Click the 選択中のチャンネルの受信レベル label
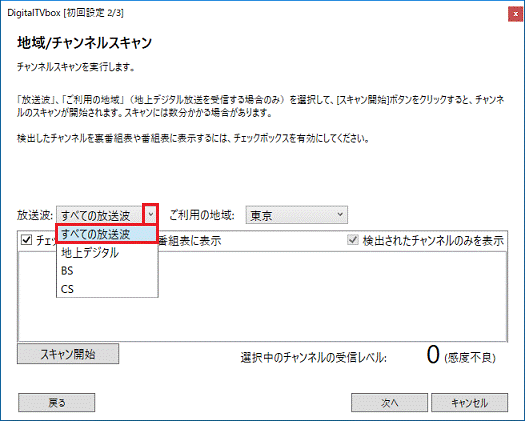The image size is (525, 421). [x=314, y=358]
